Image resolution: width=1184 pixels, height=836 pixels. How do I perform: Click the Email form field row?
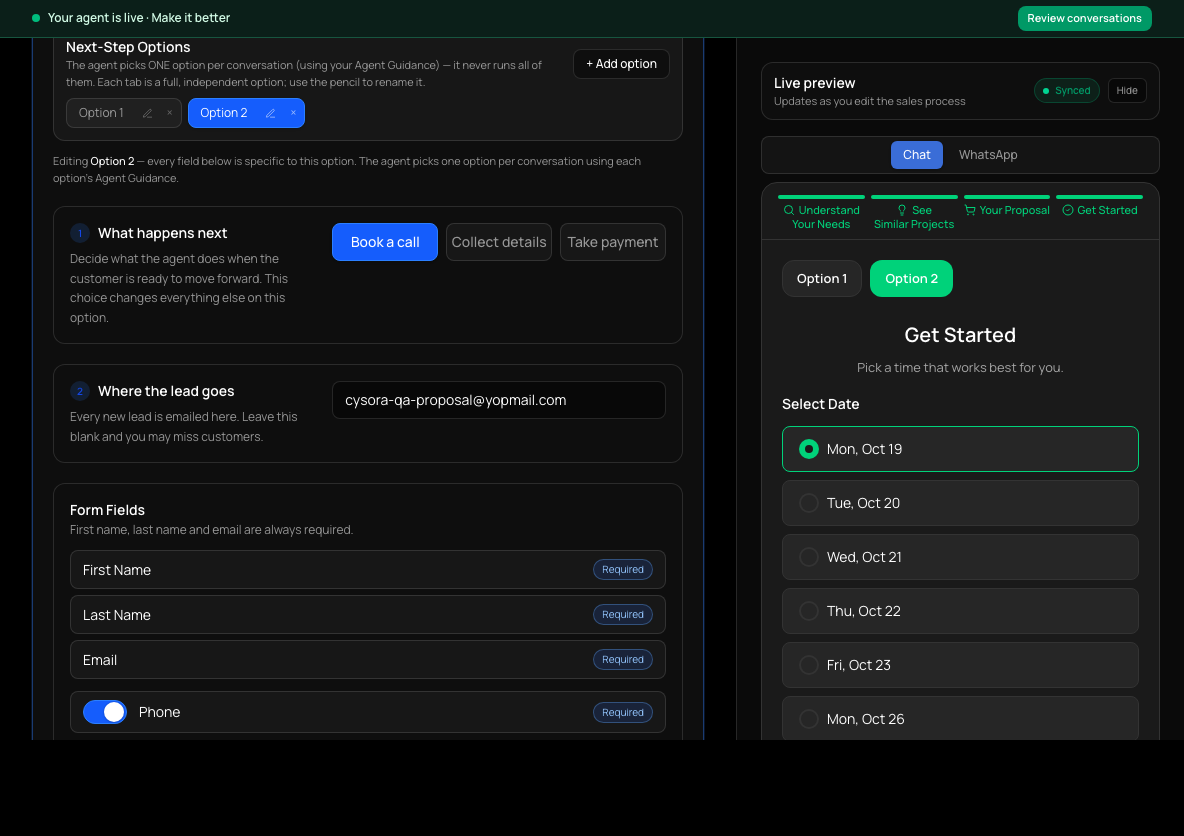(368, 659)
